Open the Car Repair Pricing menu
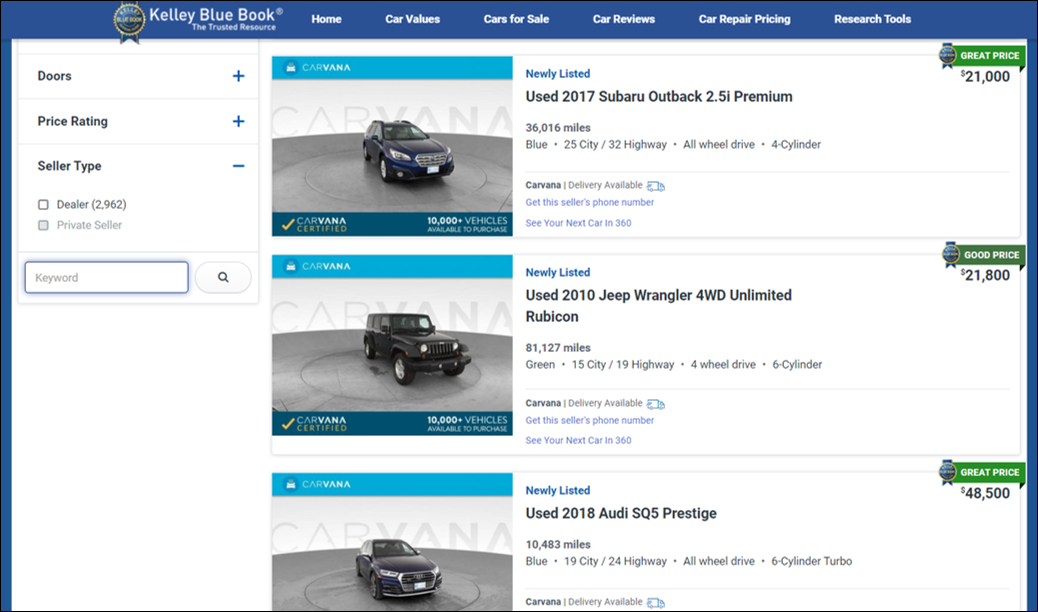This screenshot has width=1038, height=612. 744,19
